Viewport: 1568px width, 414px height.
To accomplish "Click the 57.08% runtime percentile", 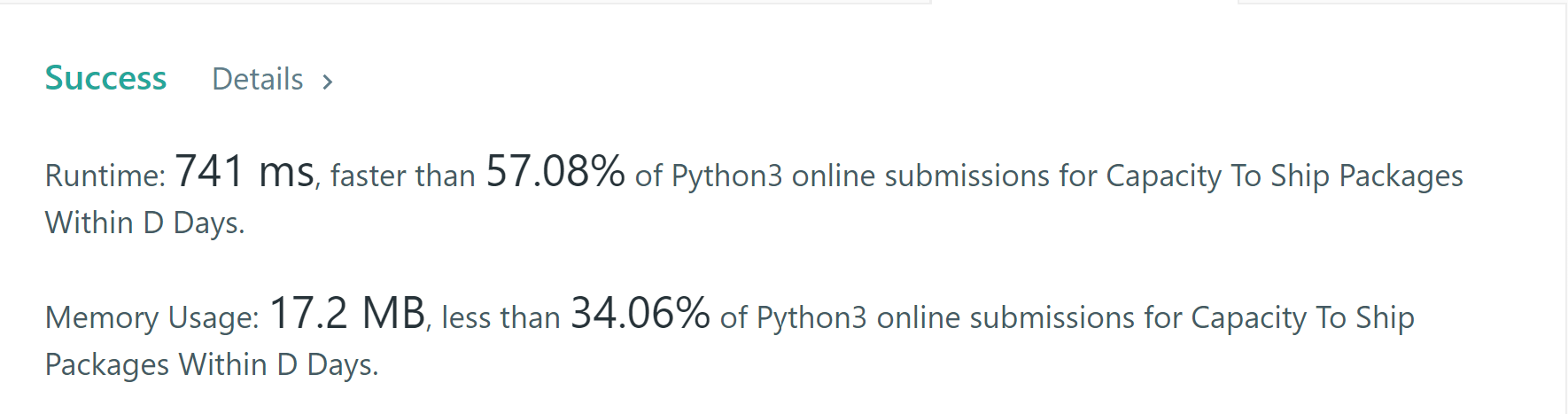I will pyautogui.click(x=555, y=172).
